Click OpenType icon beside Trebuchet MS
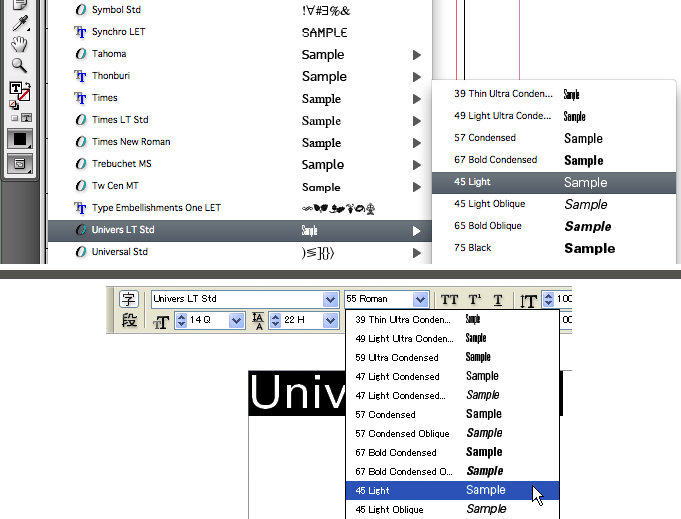Image resolution: width=681 pixels, height=519 pixels. 81,164
